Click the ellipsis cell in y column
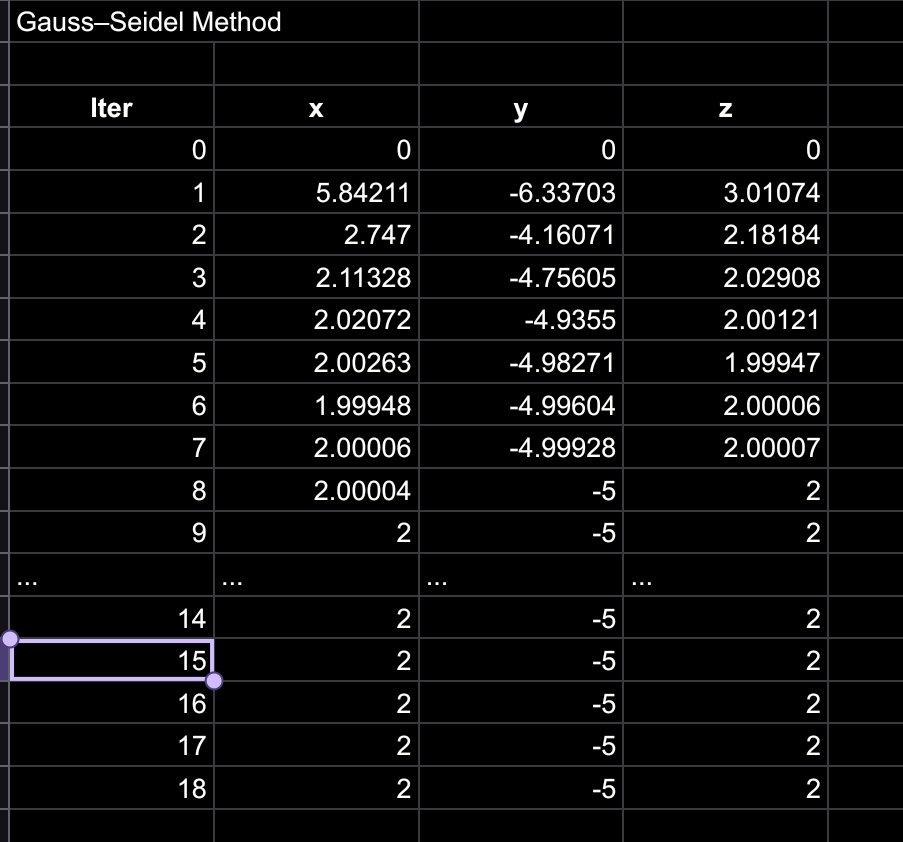The image size is (903, 842). pyautogui.click(x=521, y=575)
